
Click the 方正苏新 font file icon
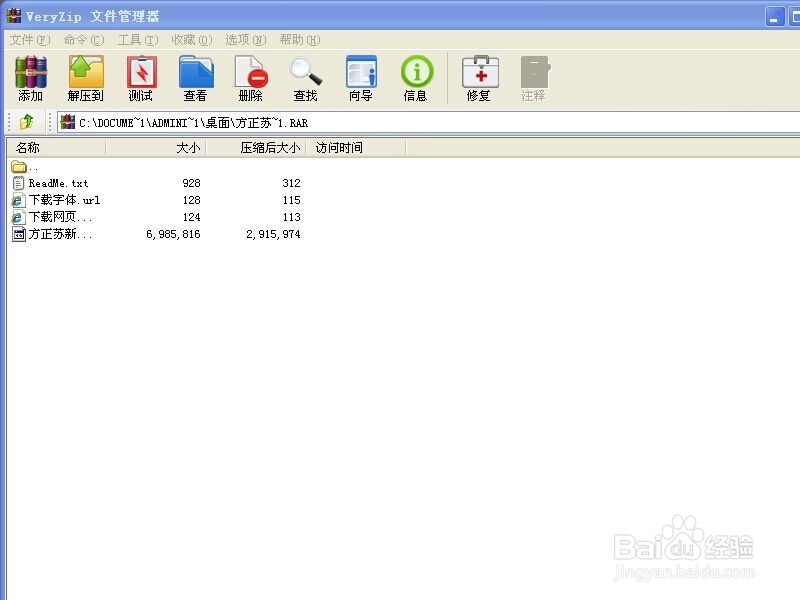tap(18, 234)
